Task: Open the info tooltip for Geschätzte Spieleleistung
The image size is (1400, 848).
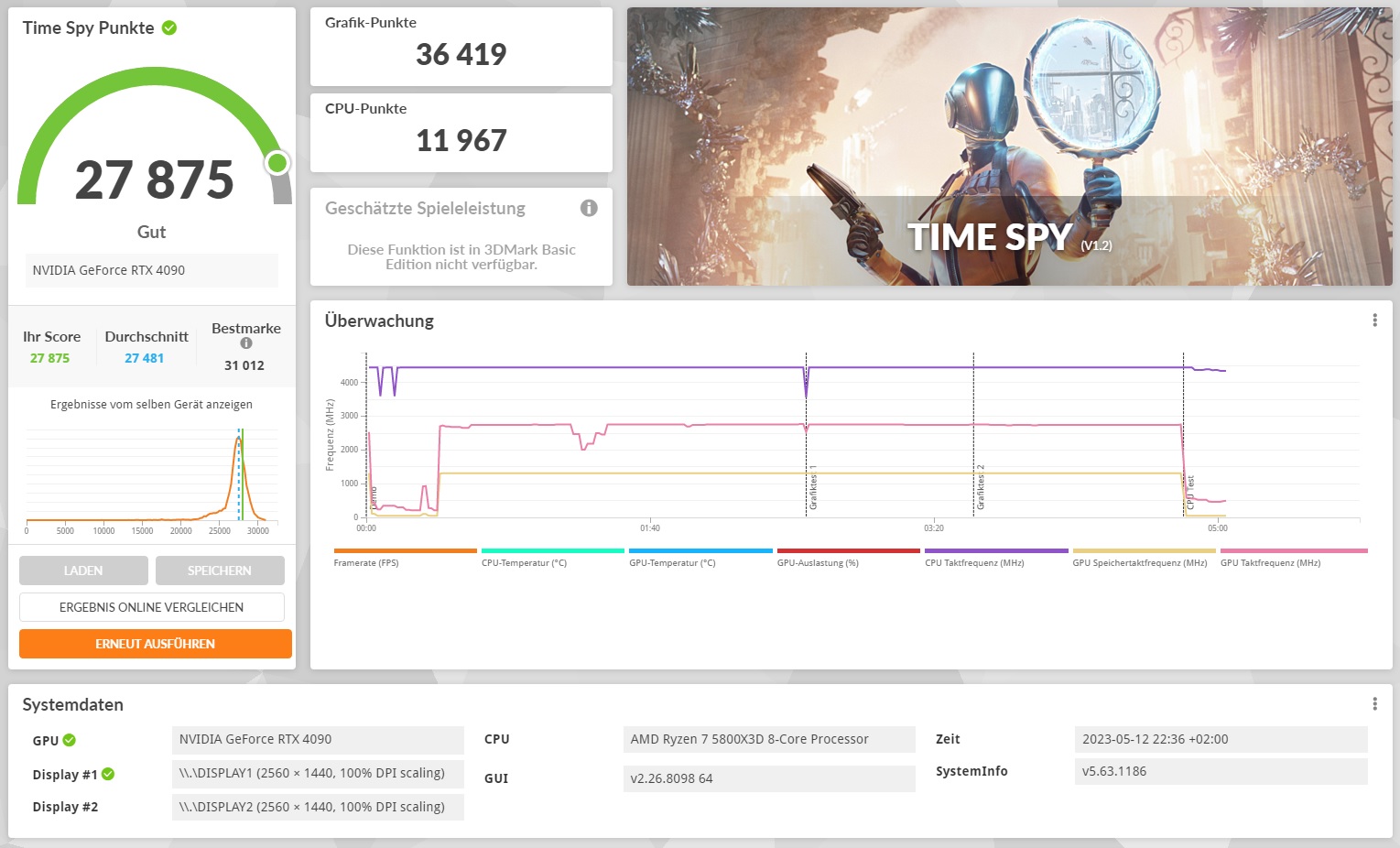Action: click(589, 208)
